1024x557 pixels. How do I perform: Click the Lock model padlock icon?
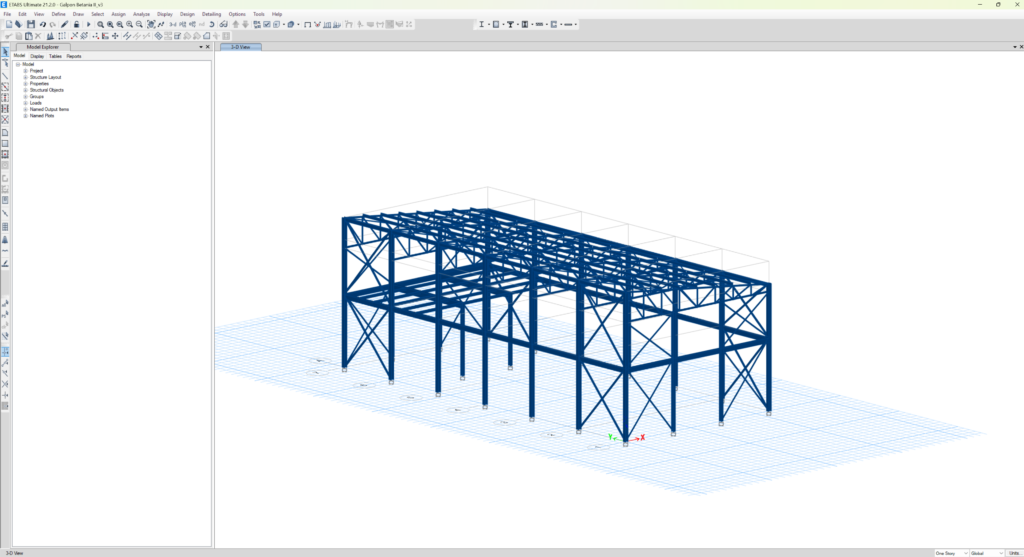(76, 24)
